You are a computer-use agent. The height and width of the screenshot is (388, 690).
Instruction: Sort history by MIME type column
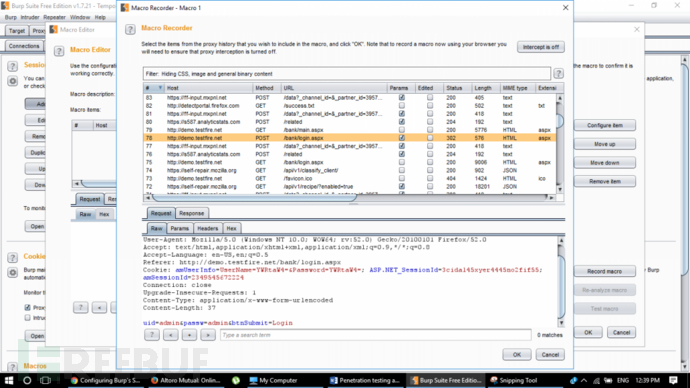[x=518, y=88]
